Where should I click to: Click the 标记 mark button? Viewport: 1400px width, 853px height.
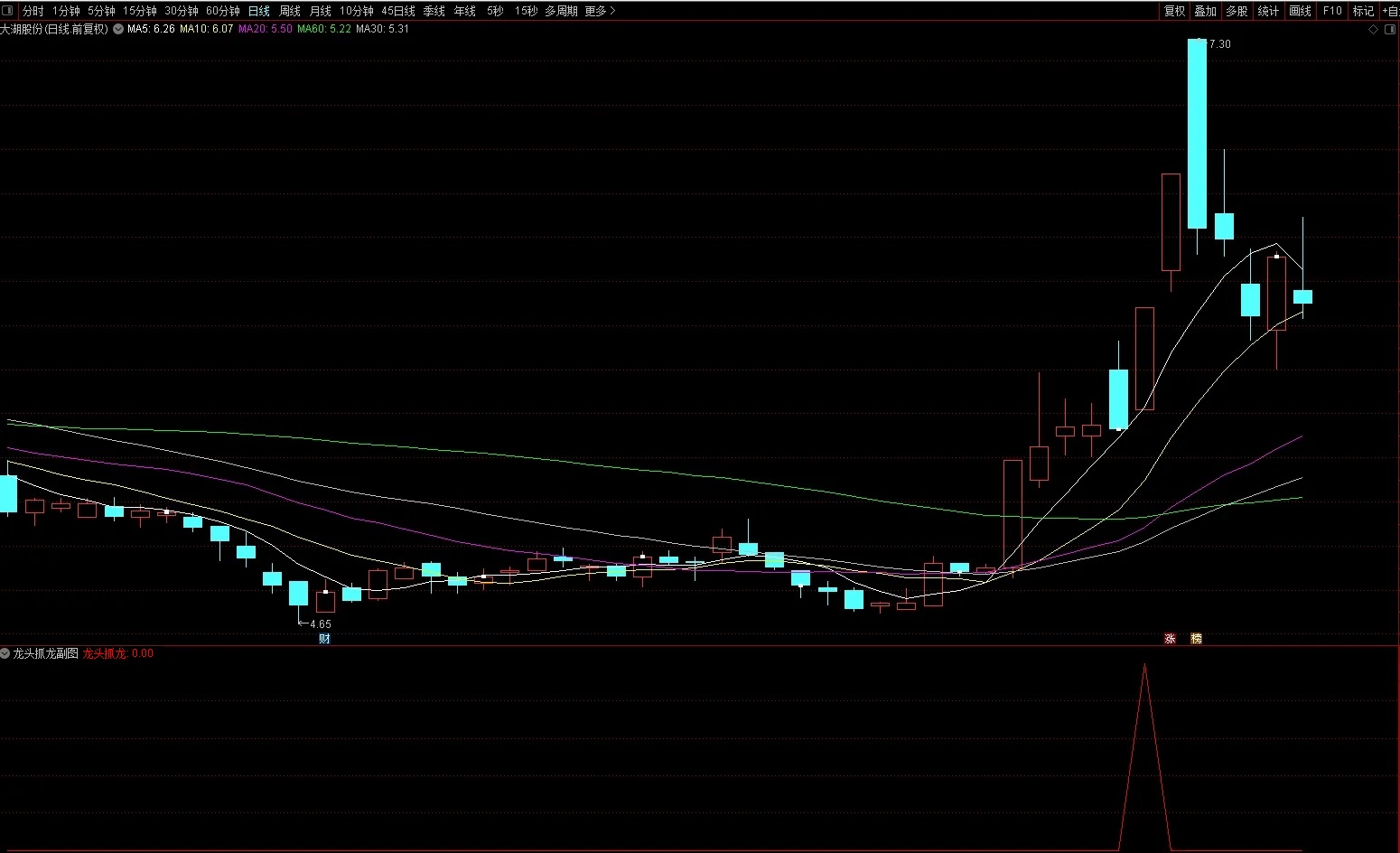pos(1363,11)
